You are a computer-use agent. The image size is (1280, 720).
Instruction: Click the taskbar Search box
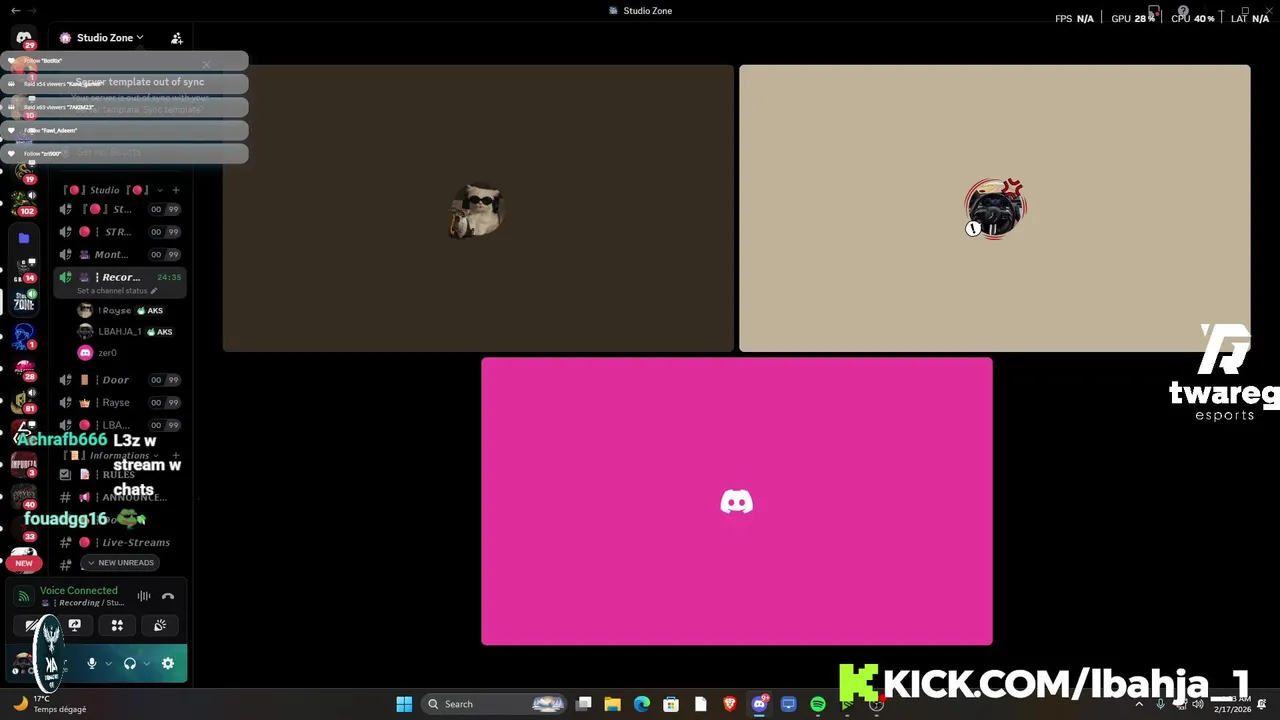point(495,704)
